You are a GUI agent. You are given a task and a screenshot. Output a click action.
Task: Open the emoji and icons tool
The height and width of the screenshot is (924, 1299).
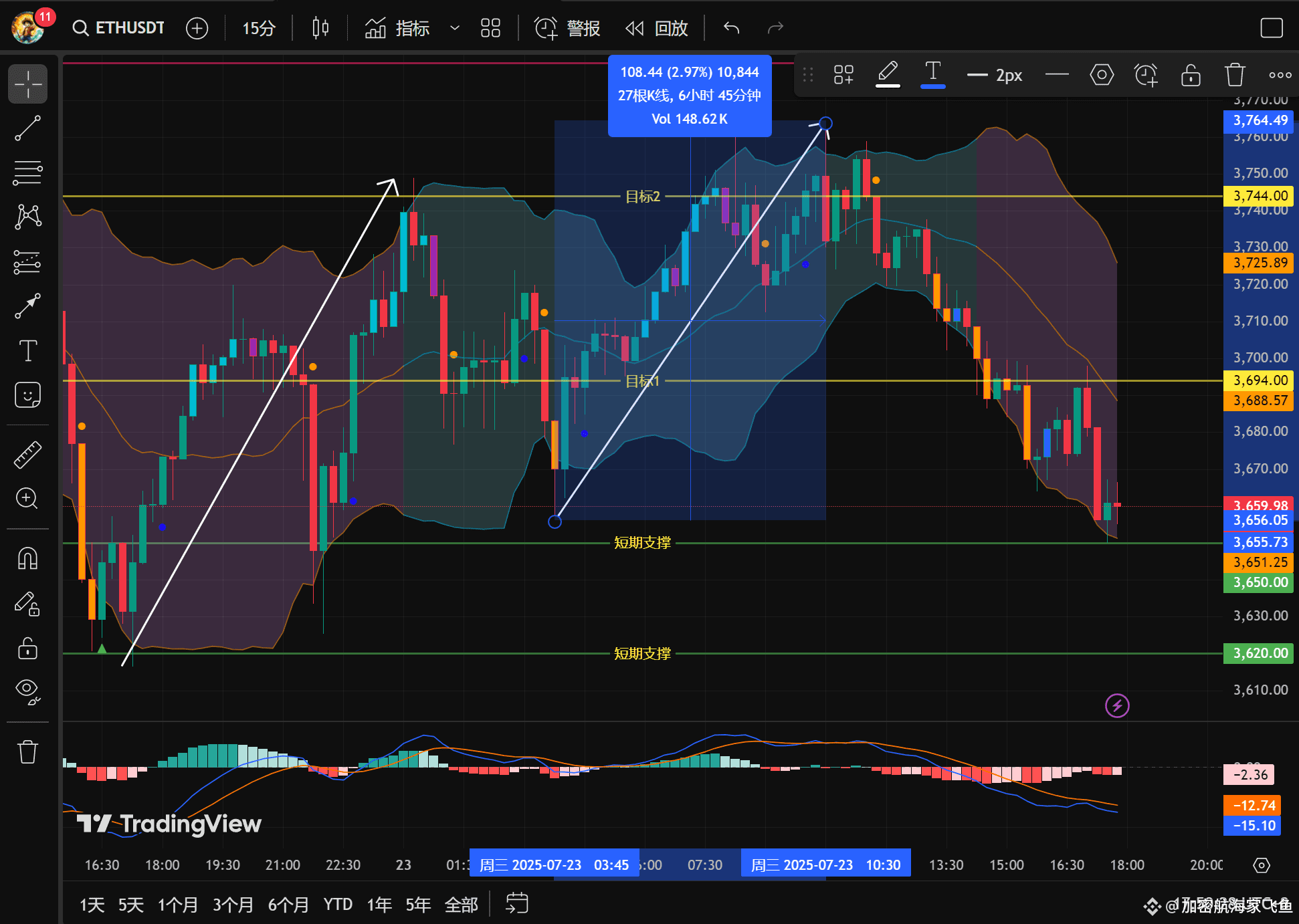pos(27,395)
